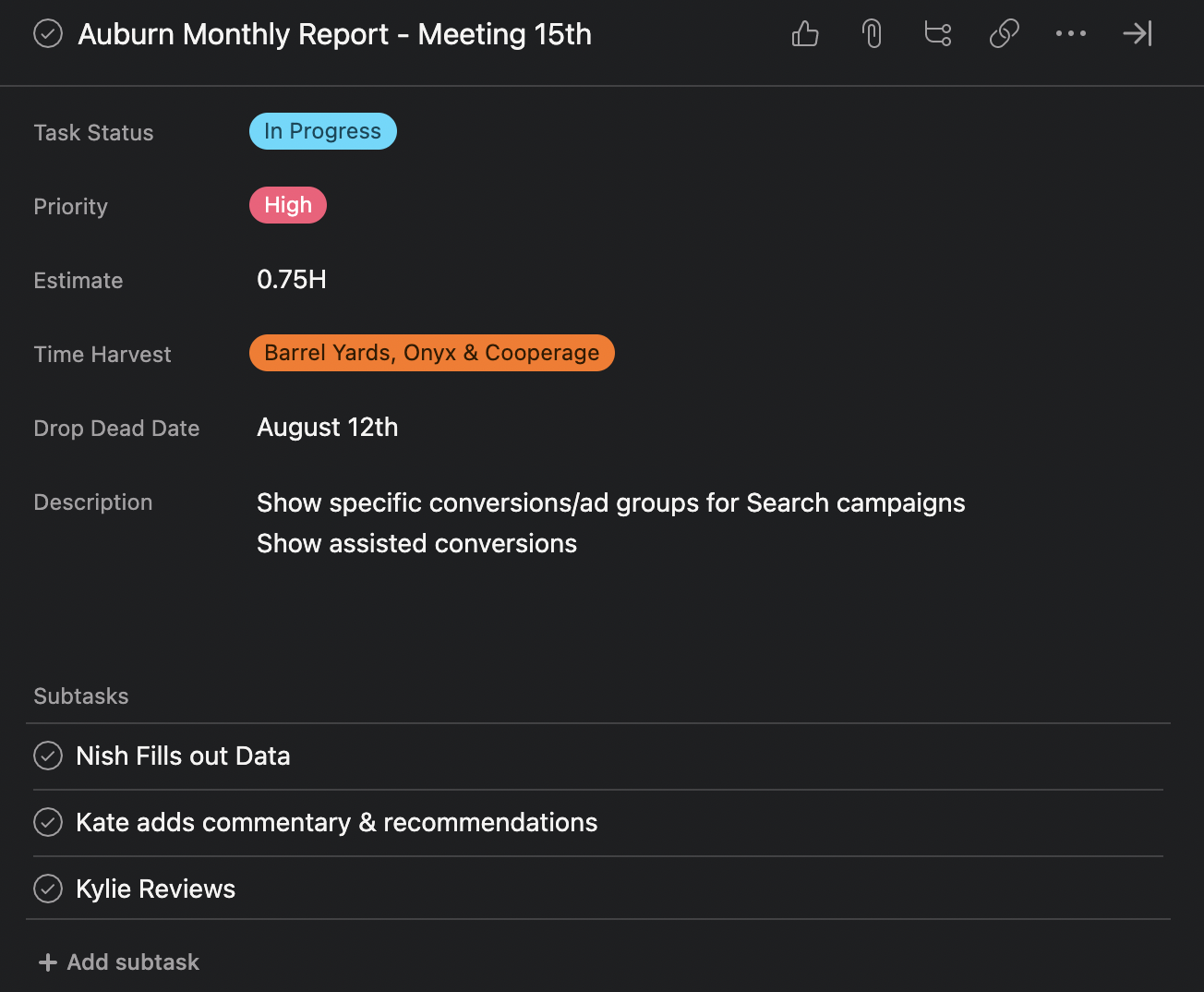Click the Time Harvest field label
The height and width of the screenshot is (992, 1204).
102,355
